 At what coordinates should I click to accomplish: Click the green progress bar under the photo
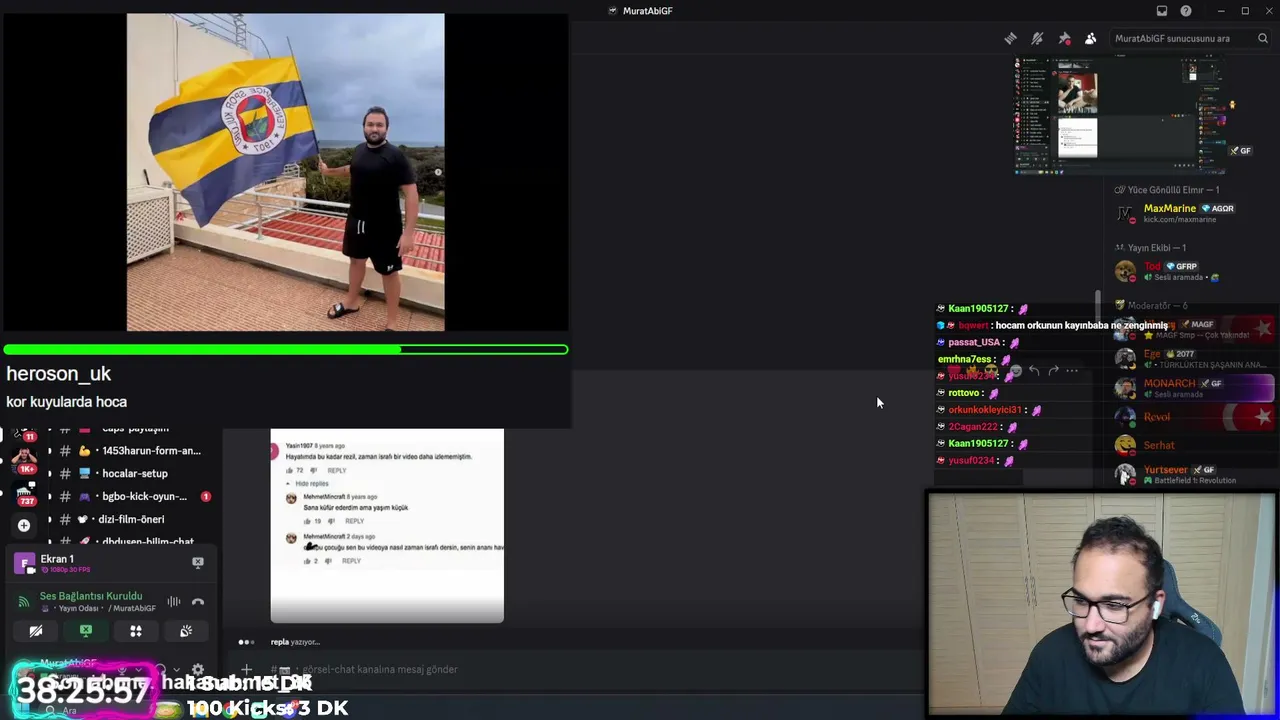click(x=286, y=350)
